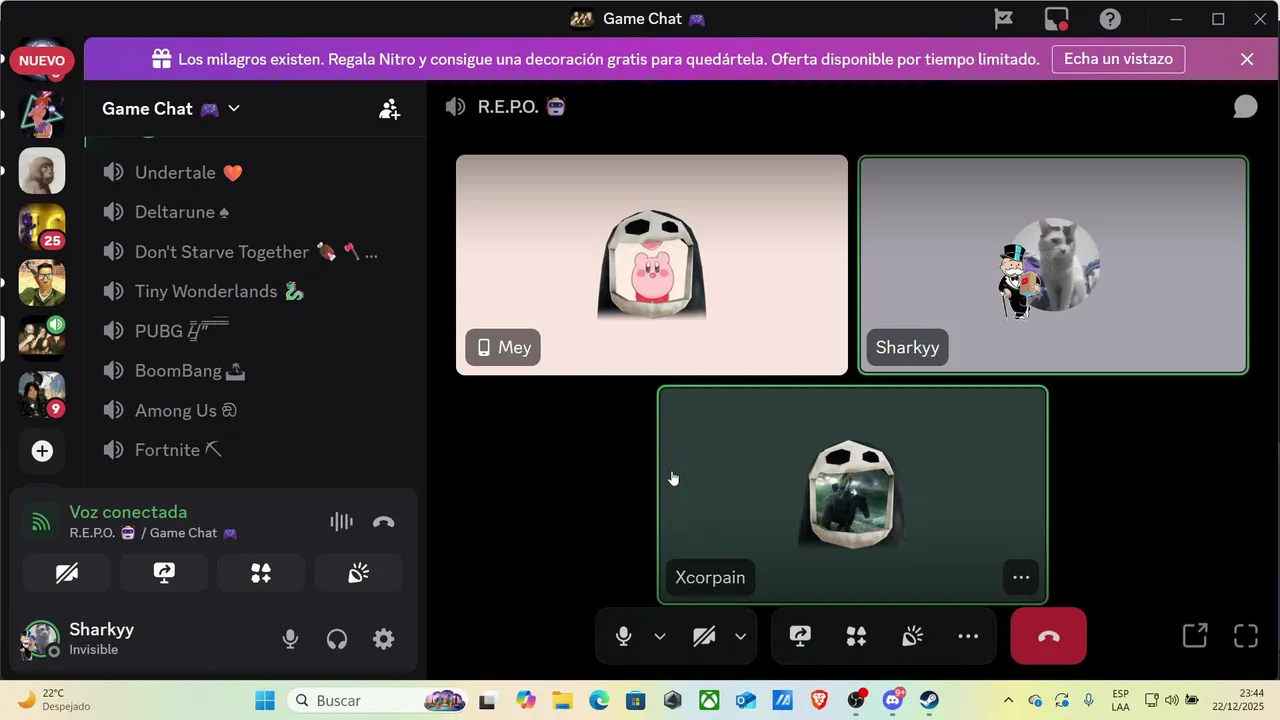Enter fullscreen call view
The width and height of the screenshot is (1280, 720).
click(1246, 636)
